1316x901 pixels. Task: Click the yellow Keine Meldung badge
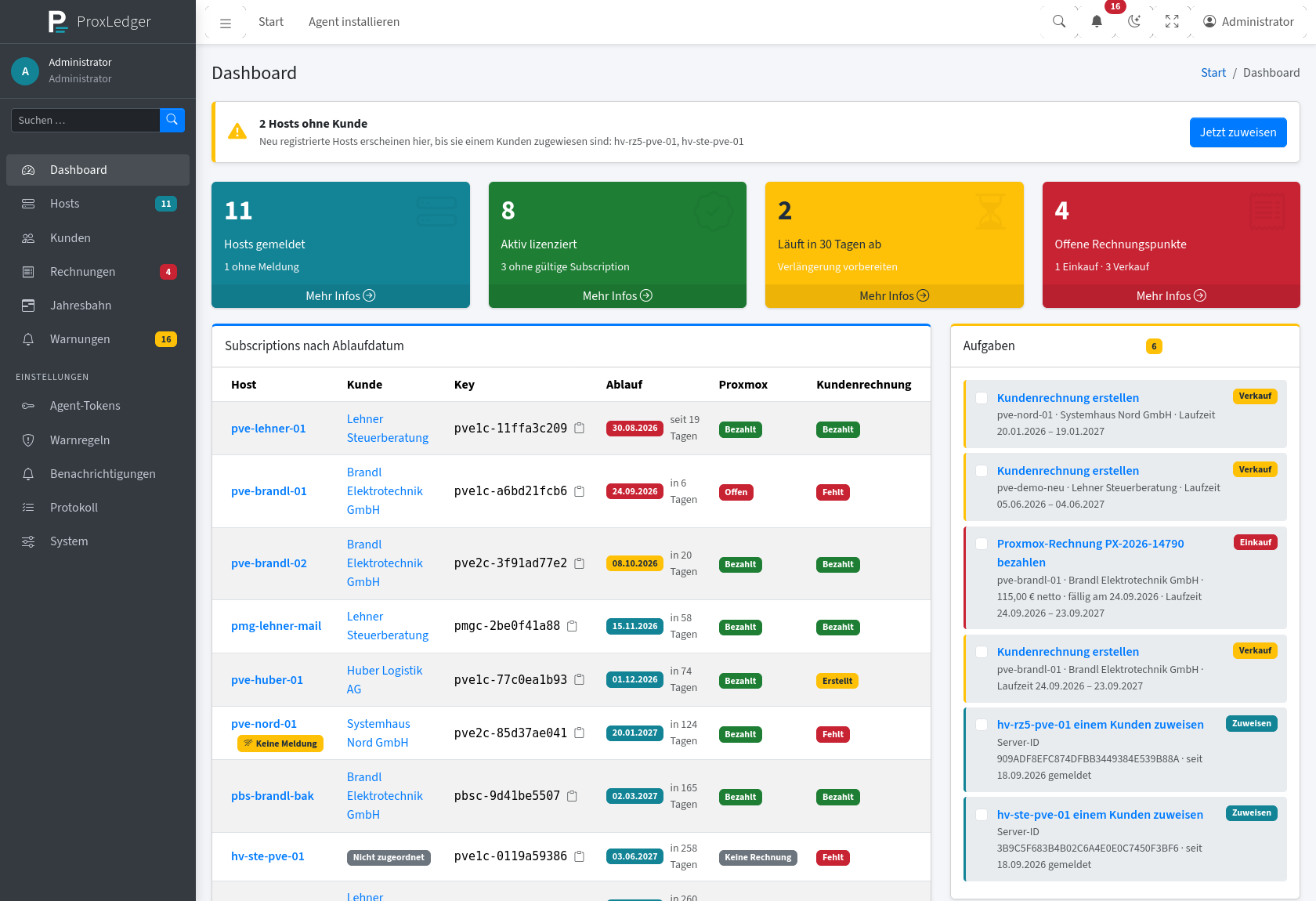[280, 744]
